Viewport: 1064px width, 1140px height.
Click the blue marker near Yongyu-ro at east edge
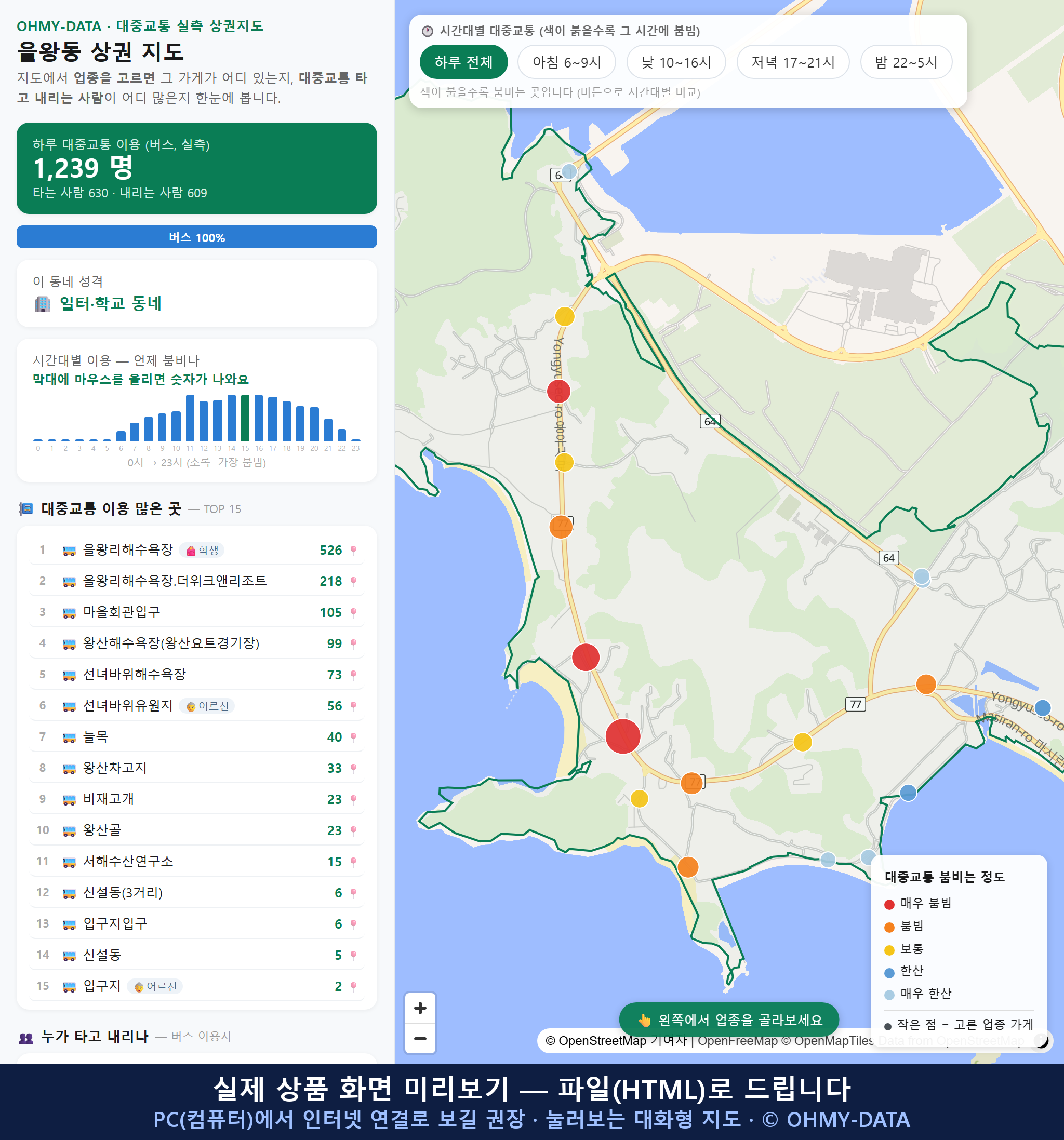coord(1042,707)
